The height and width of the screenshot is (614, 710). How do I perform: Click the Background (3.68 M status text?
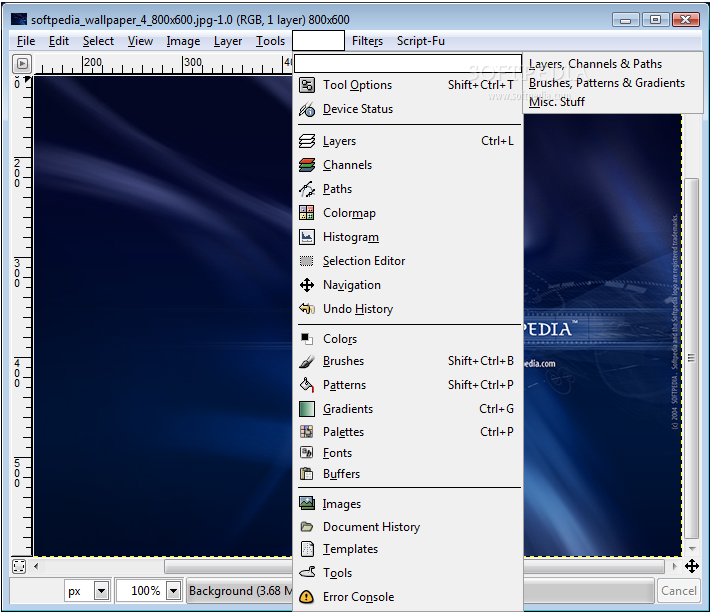(241, 591)
